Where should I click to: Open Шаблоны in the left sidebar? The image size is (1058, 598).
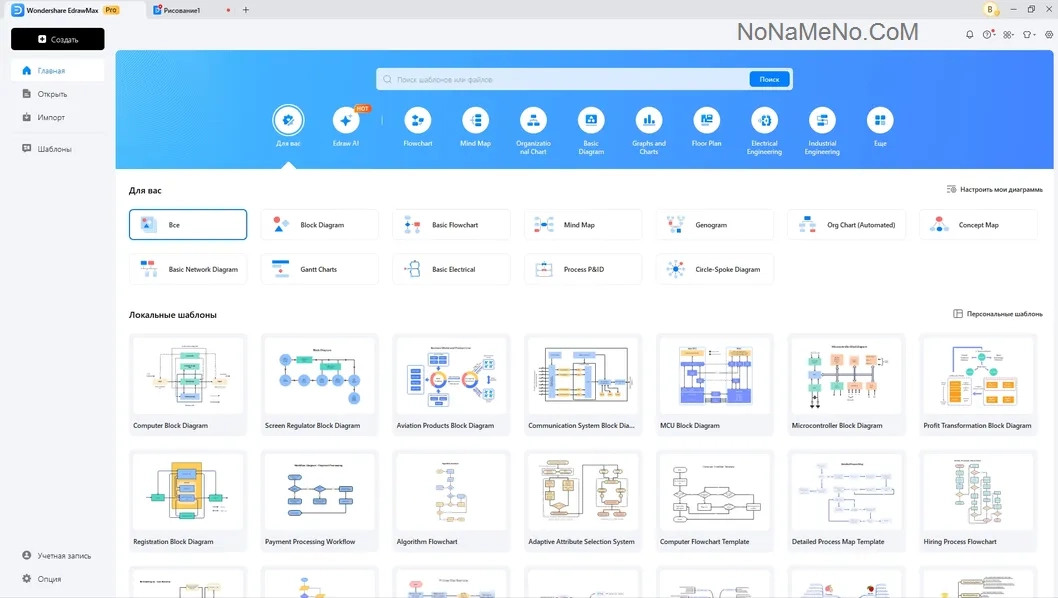[x=54, y=149]
